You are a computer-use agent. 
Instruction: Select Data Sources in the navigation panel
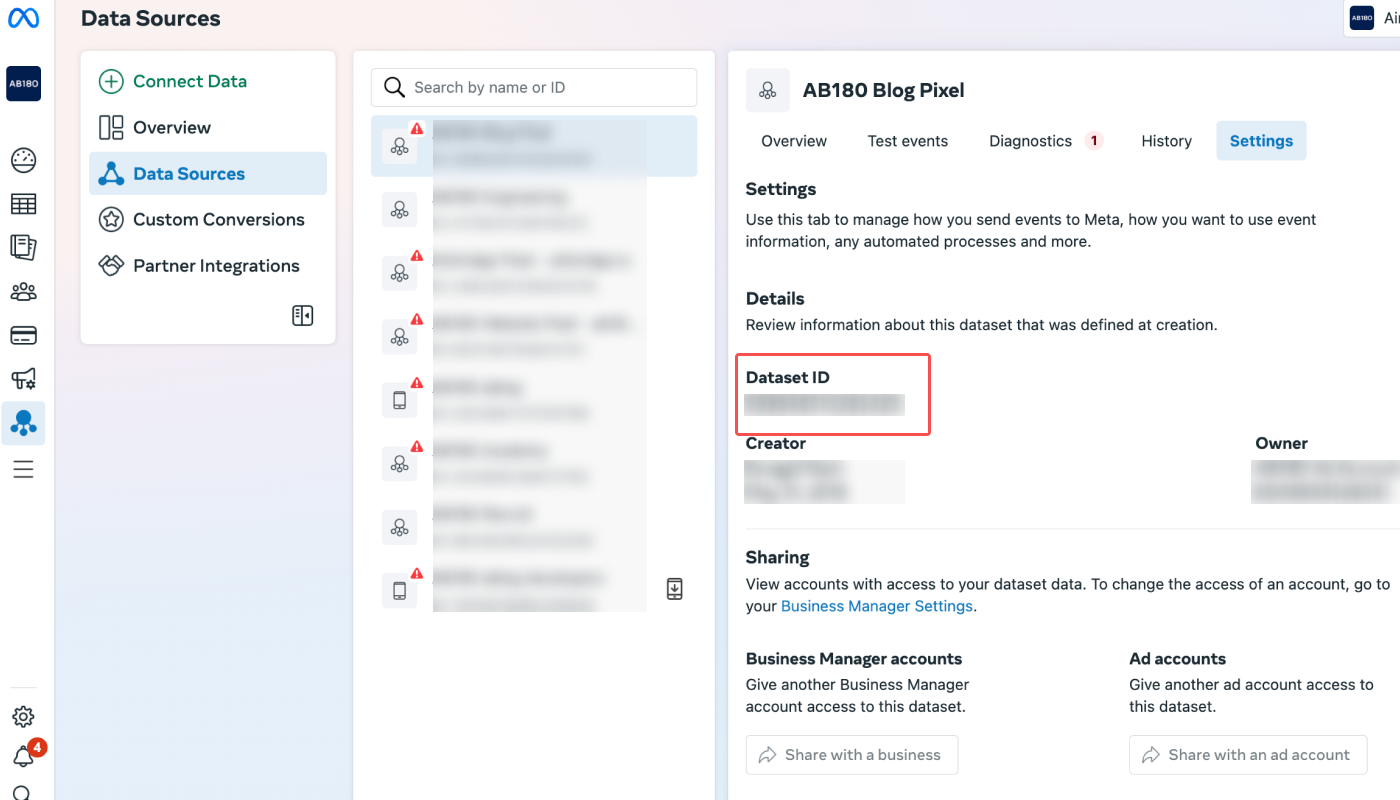(x=208, y=174)
